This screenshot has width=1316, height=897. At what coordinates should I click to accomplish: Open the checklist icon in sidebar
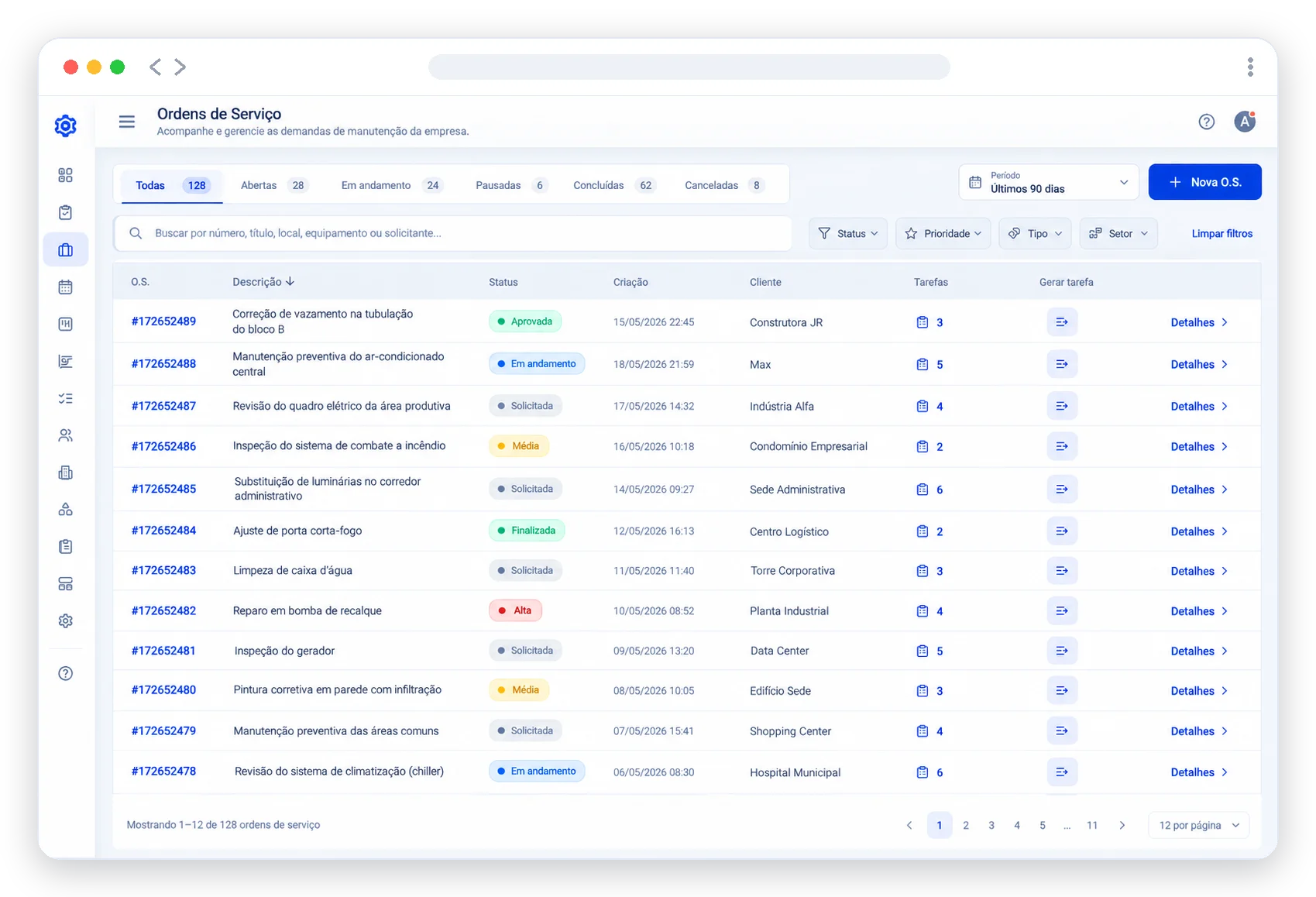(66, 398)
